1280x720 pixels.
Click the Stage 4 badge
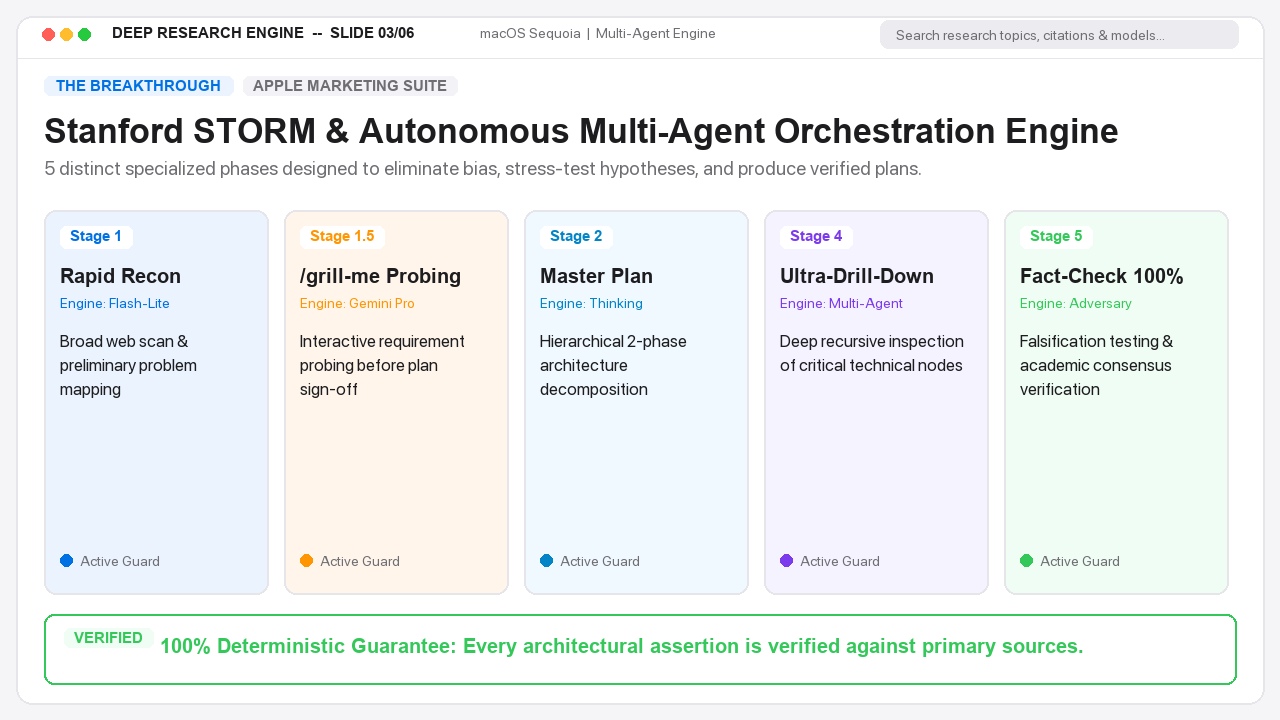click(x=816, y=237)
